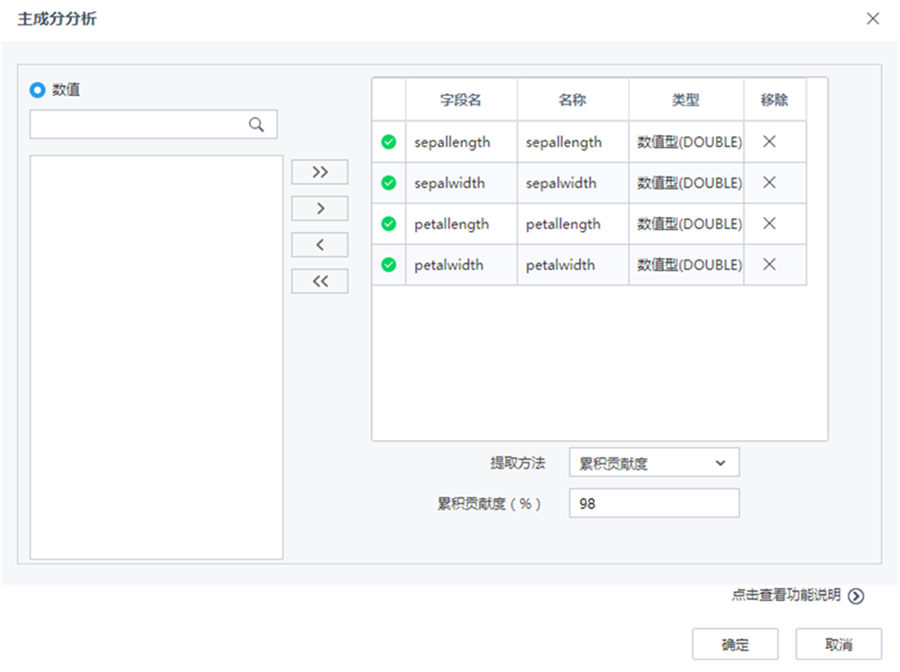Image resolution: width=900 pixels, height=672 pixels.
Task: Toggle the green check on sepallength row
Action: [x=388, y=142]
